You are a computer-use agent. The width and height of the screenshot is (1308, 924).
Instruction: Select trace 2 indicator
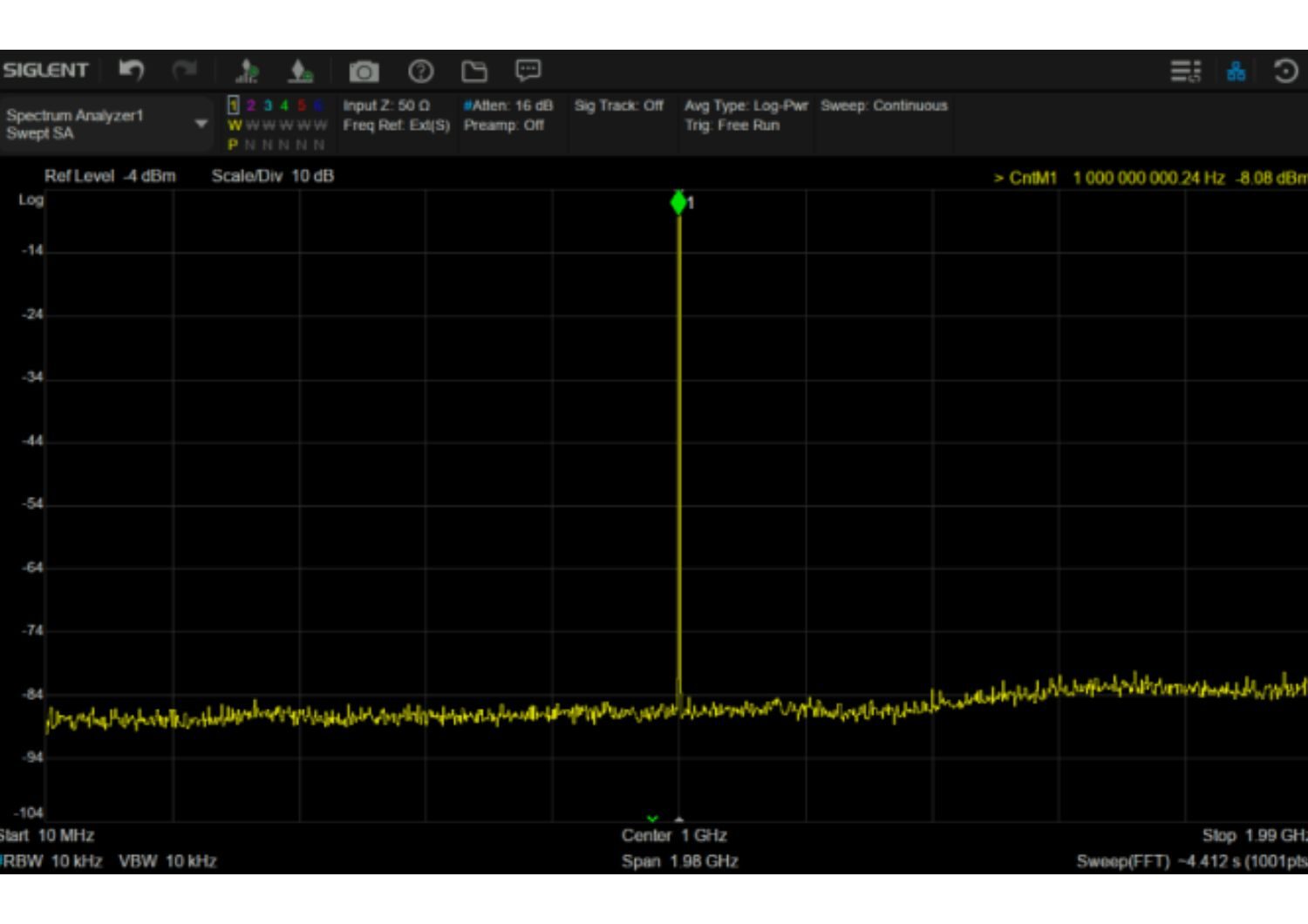(x=250, y=105)
